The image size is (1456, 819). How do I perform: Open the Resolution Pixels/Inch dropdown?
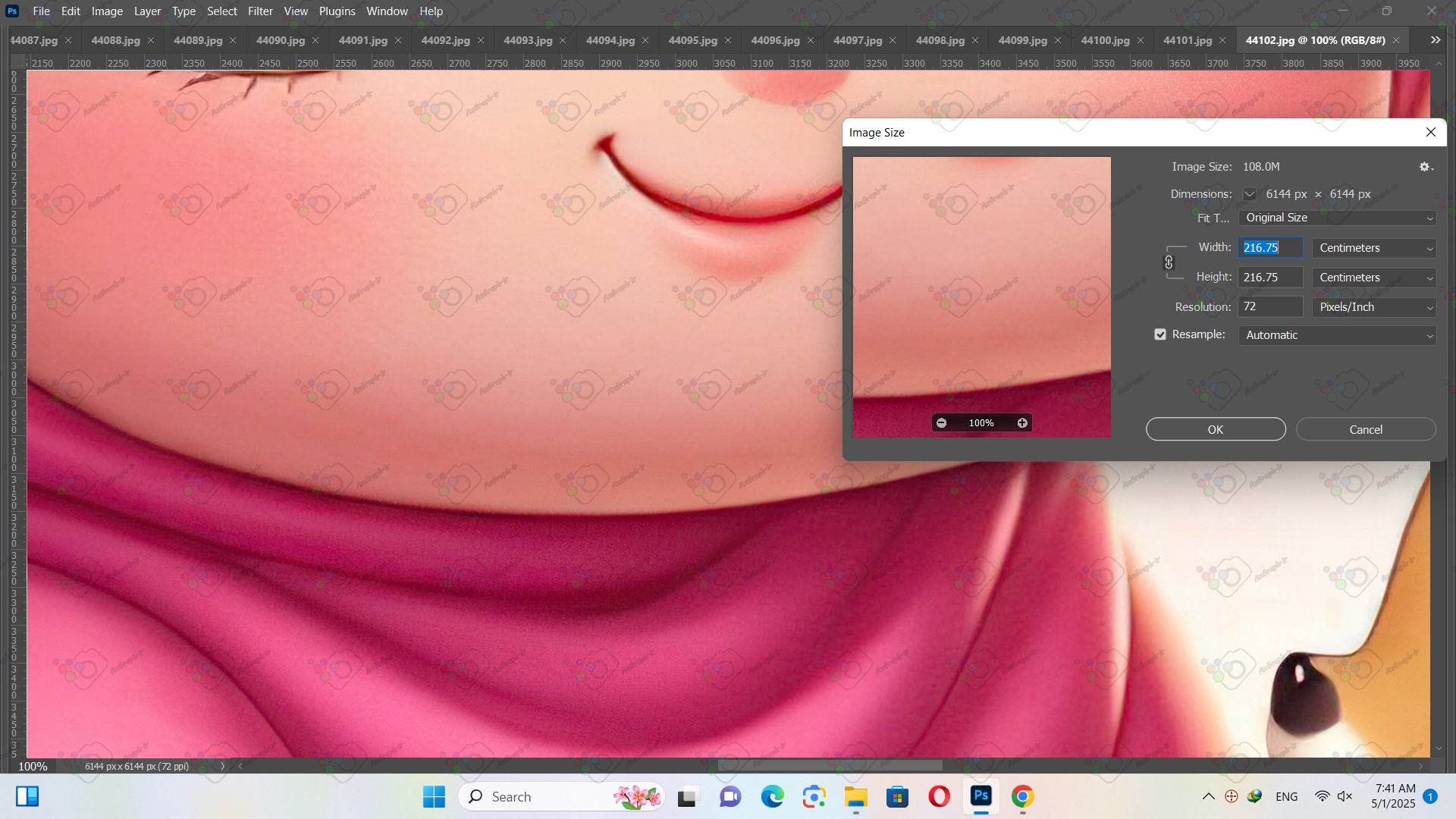tap(1374, 307)
